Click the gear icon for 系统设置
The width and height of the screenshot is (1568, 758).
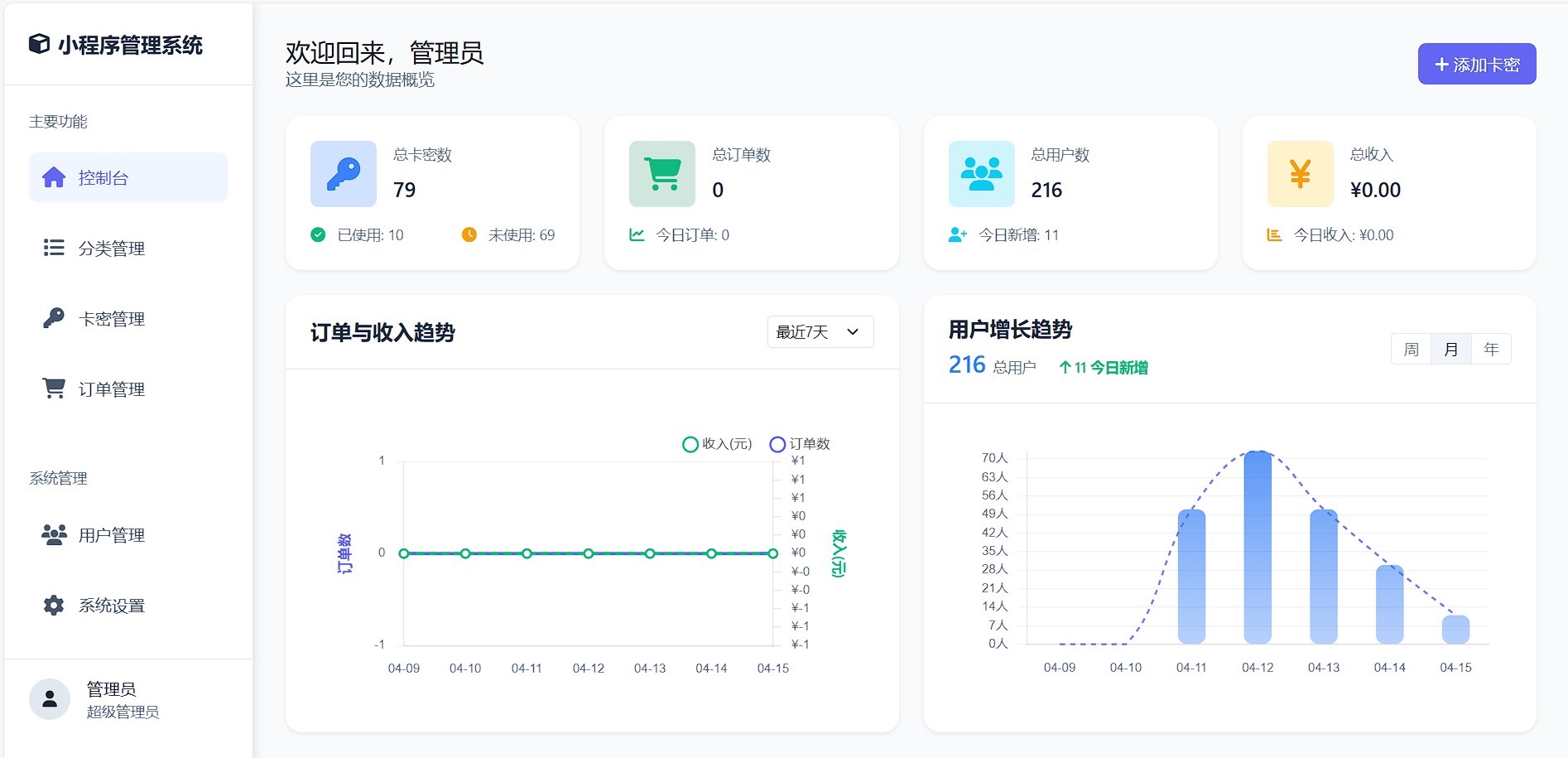pos(54,606)
